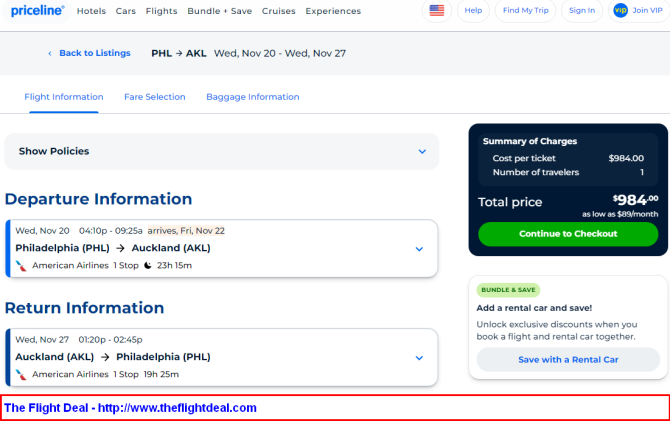Expand Auckland to Philadelphia flight details
The height and width of the screenshot is (421, 670).
419,358
